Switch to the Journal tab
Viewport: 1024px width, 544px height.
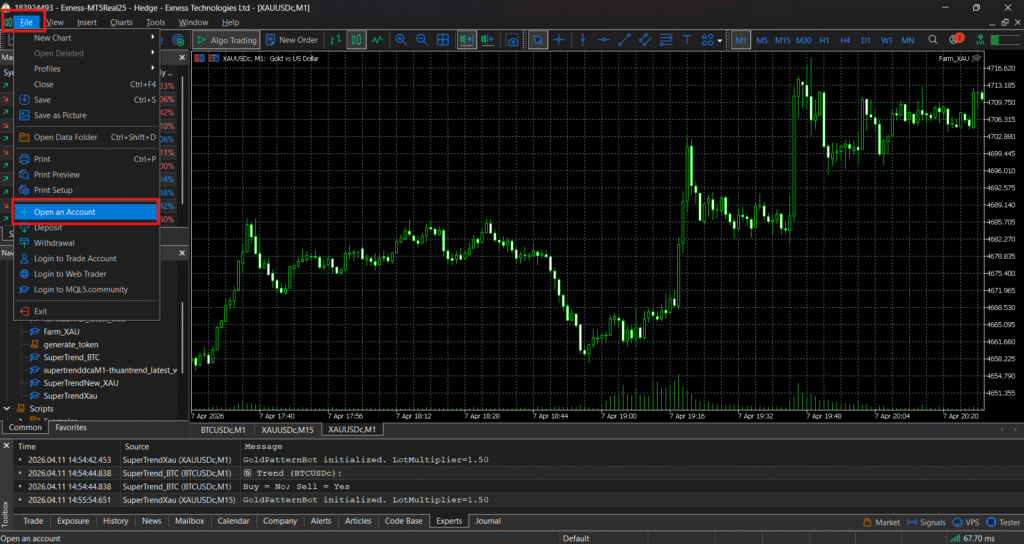[x=488, y=521]
